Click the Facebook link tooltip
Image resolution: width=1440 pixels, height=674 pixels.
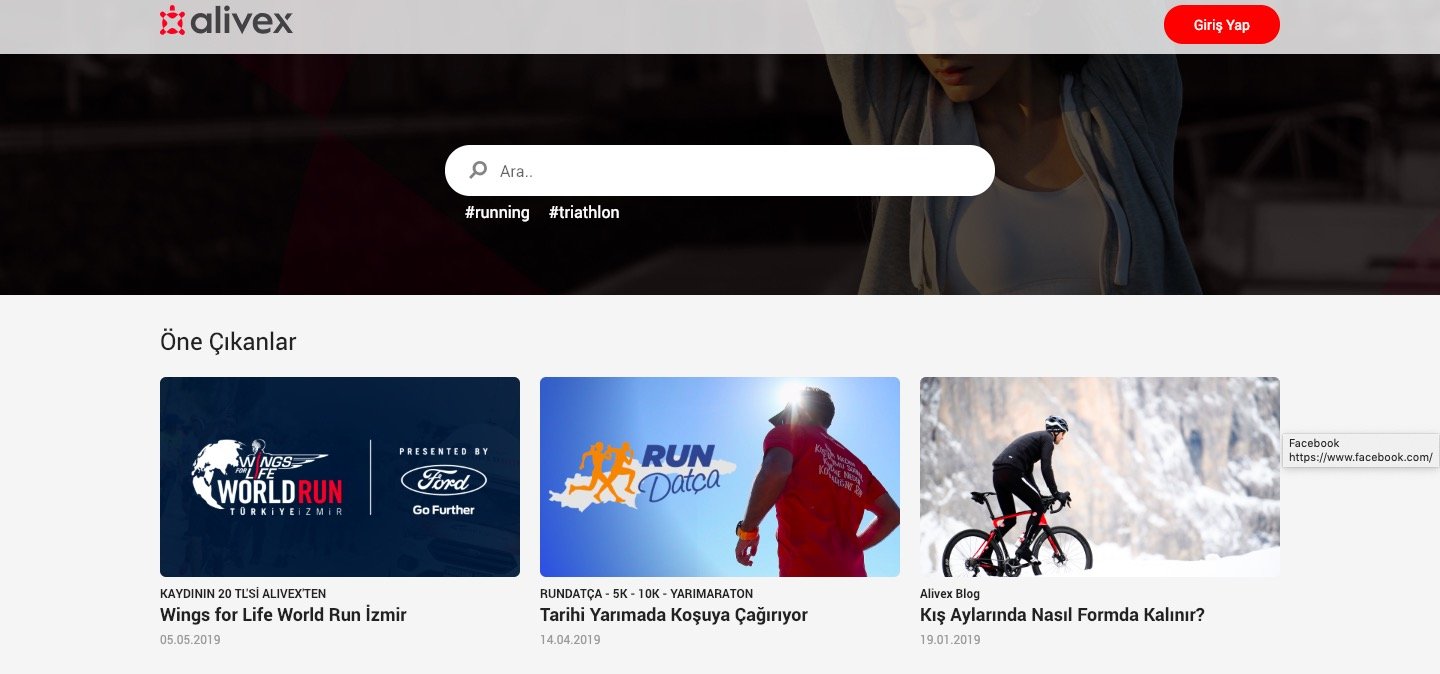pos(1360,450)
